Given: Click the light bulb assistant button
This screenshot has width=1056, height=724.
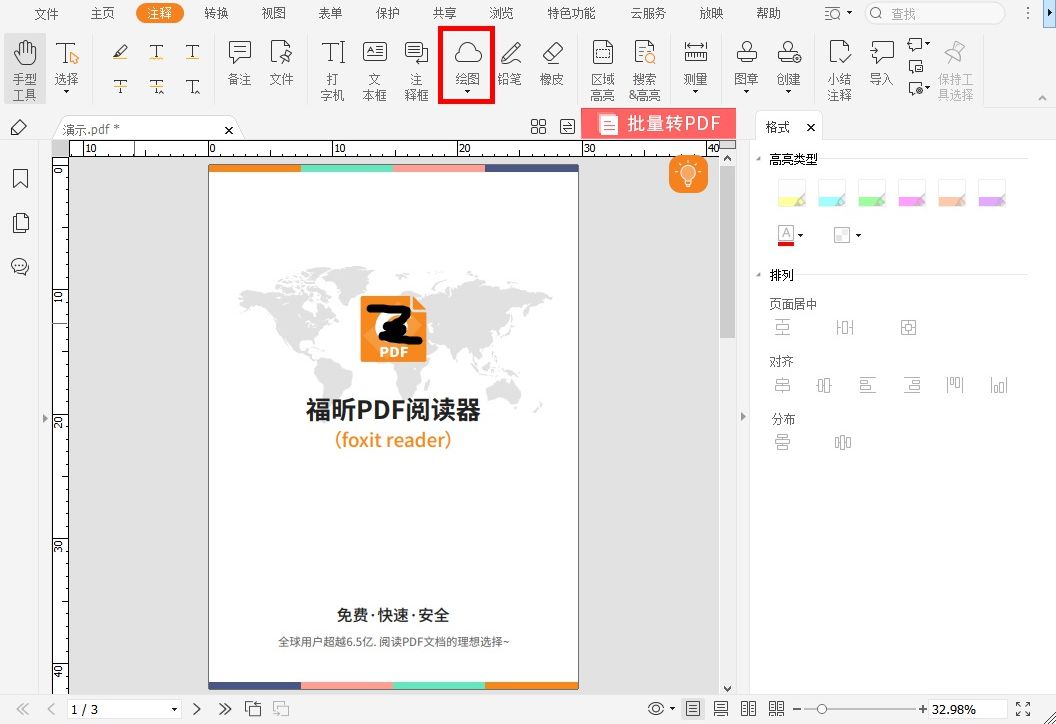Looking at the screenshot, I should click(687, 174).
